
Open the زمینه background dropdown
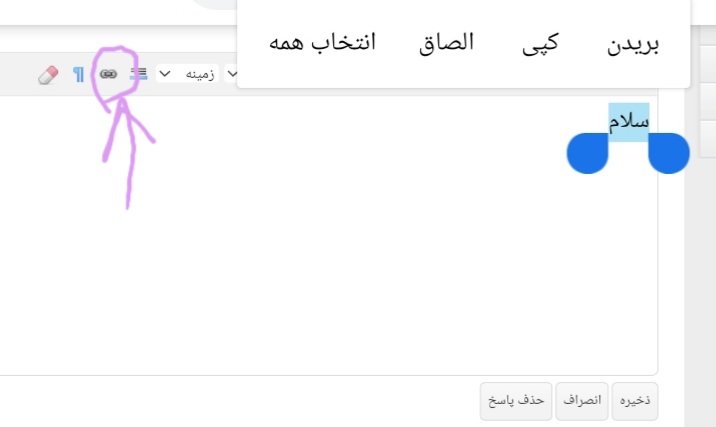(187, 74)
